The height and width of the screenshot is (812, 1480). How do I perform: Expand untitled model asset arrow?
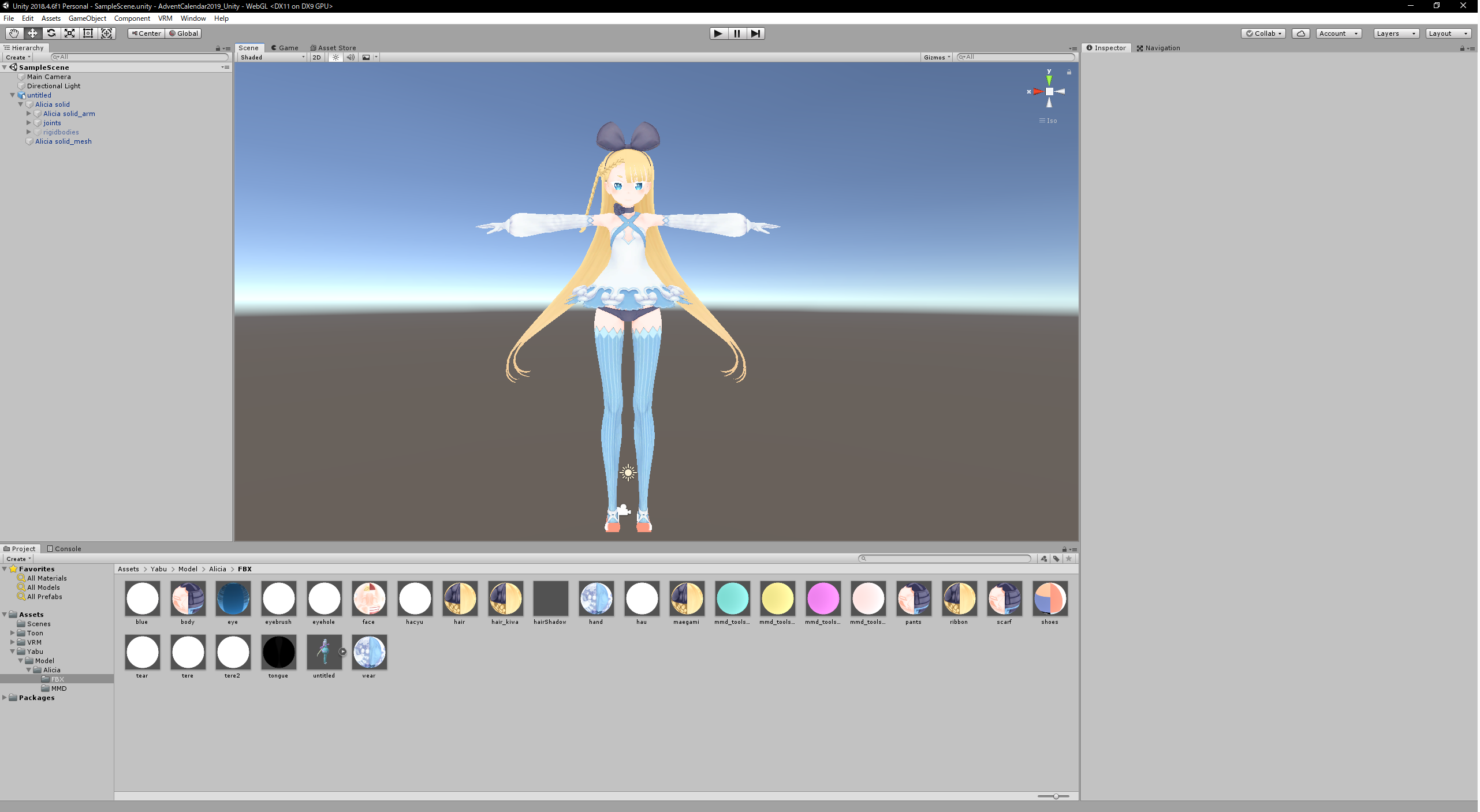(x=342, y=652)
